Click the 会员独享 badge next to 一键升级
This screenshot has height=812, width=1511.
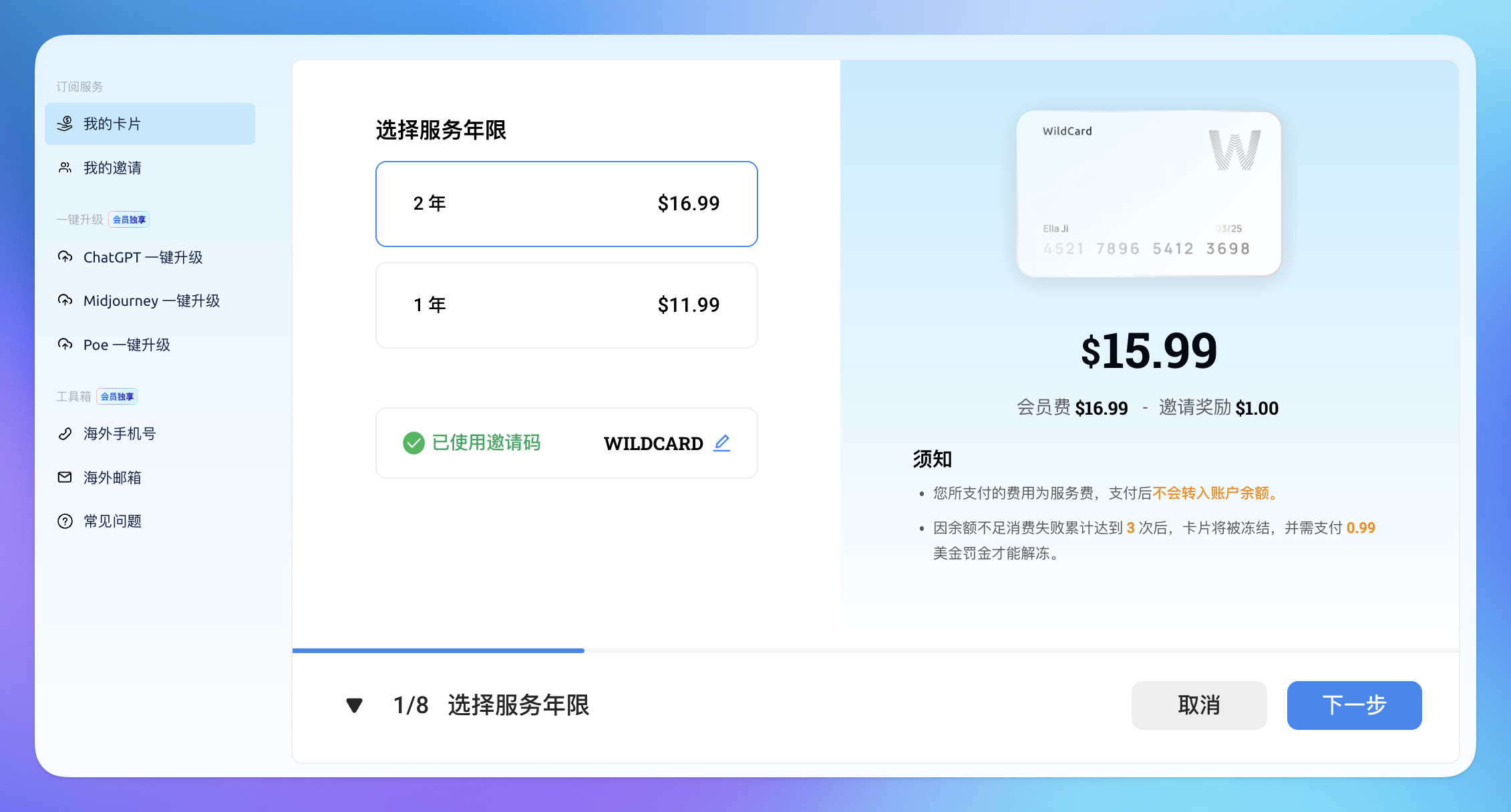coord(129,220)
